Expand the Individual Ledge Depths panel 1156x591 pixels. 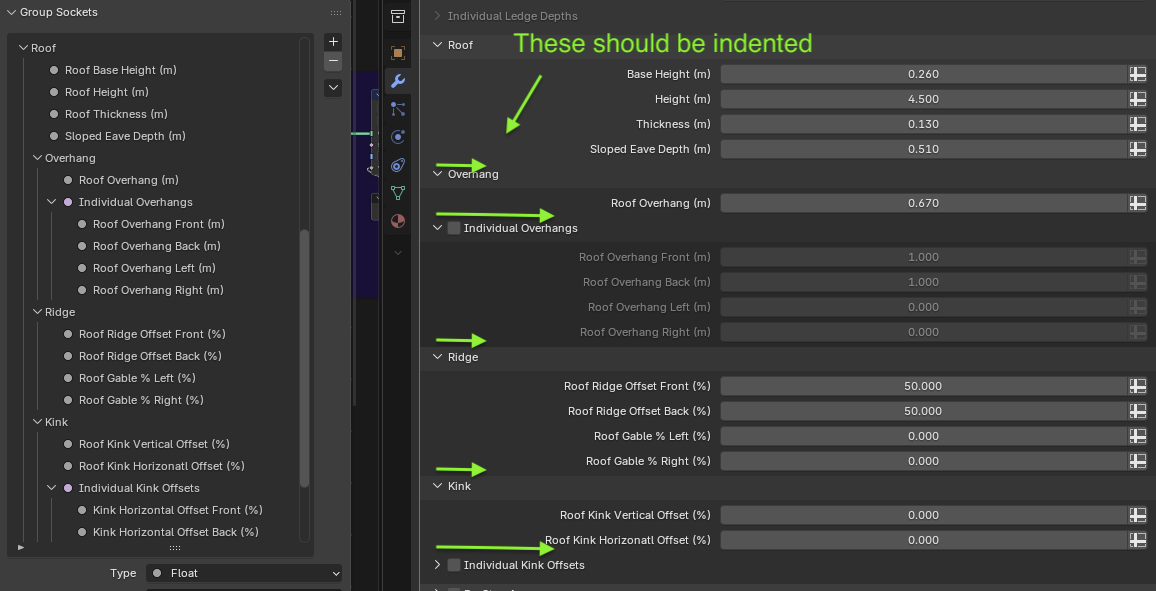(x=437, y=15)
